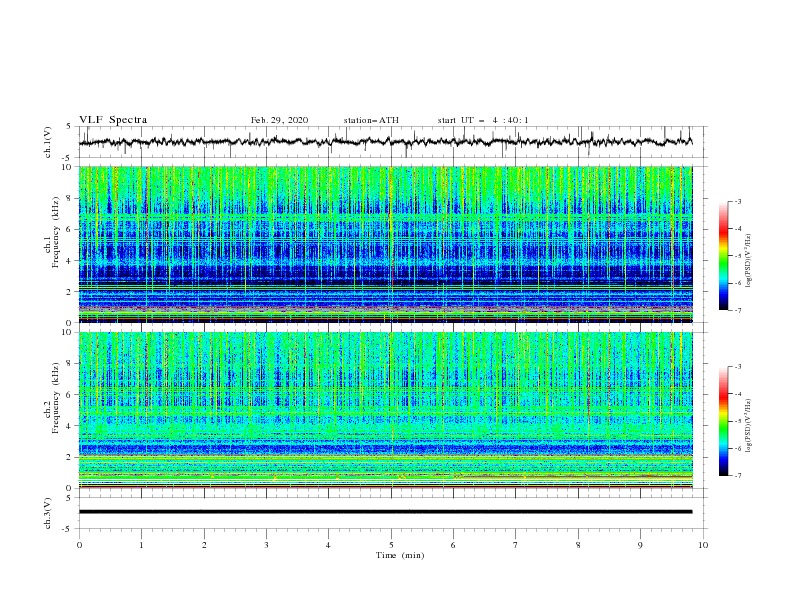The height and width of the screenshot is (612, 792).
Task: Click the ch.1 PSD color bar
Action: (723, 255)
